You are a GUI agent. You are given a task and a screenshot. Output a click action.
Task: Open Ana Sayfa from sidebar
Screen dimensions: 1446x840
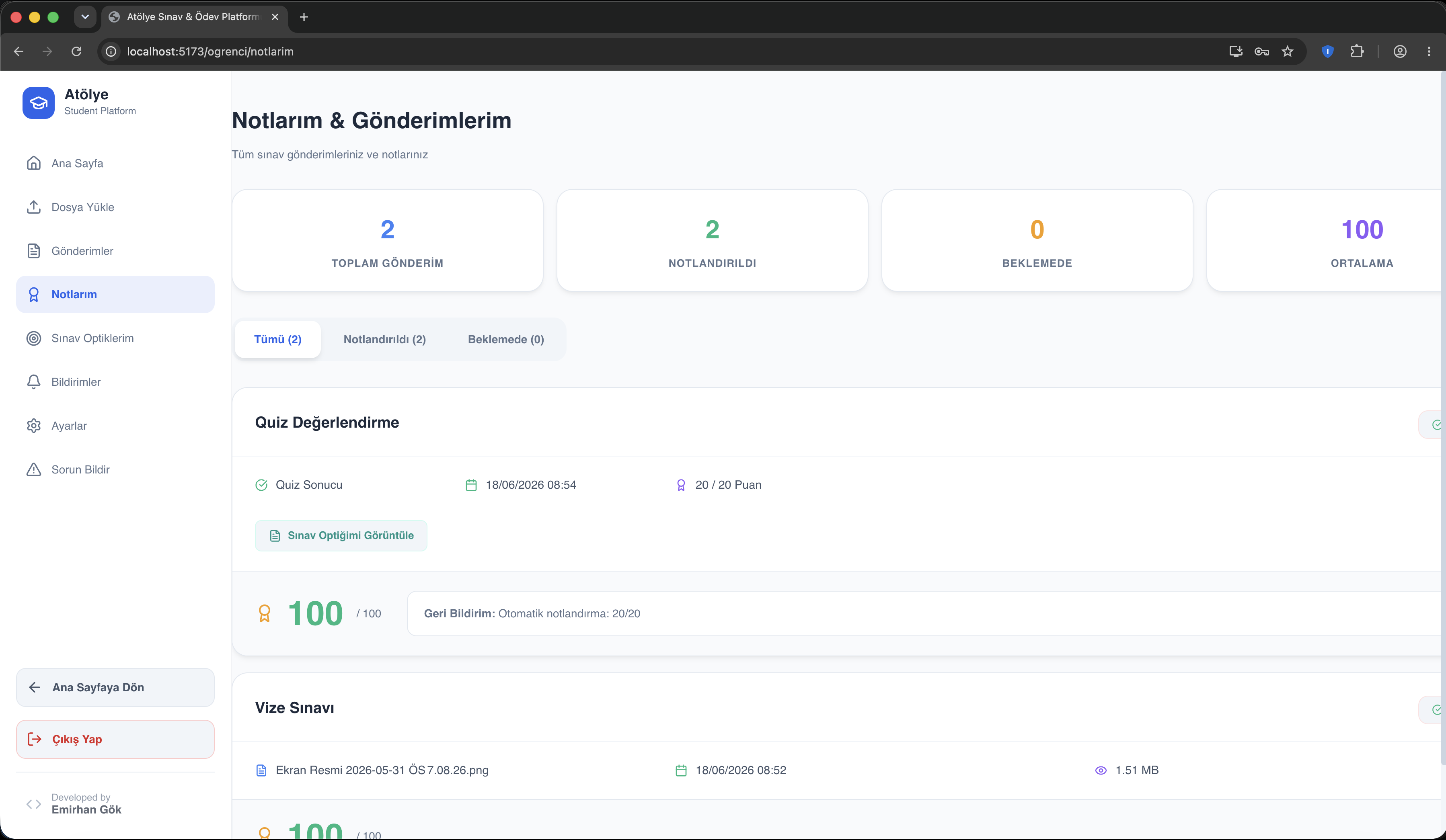(115, 164)
